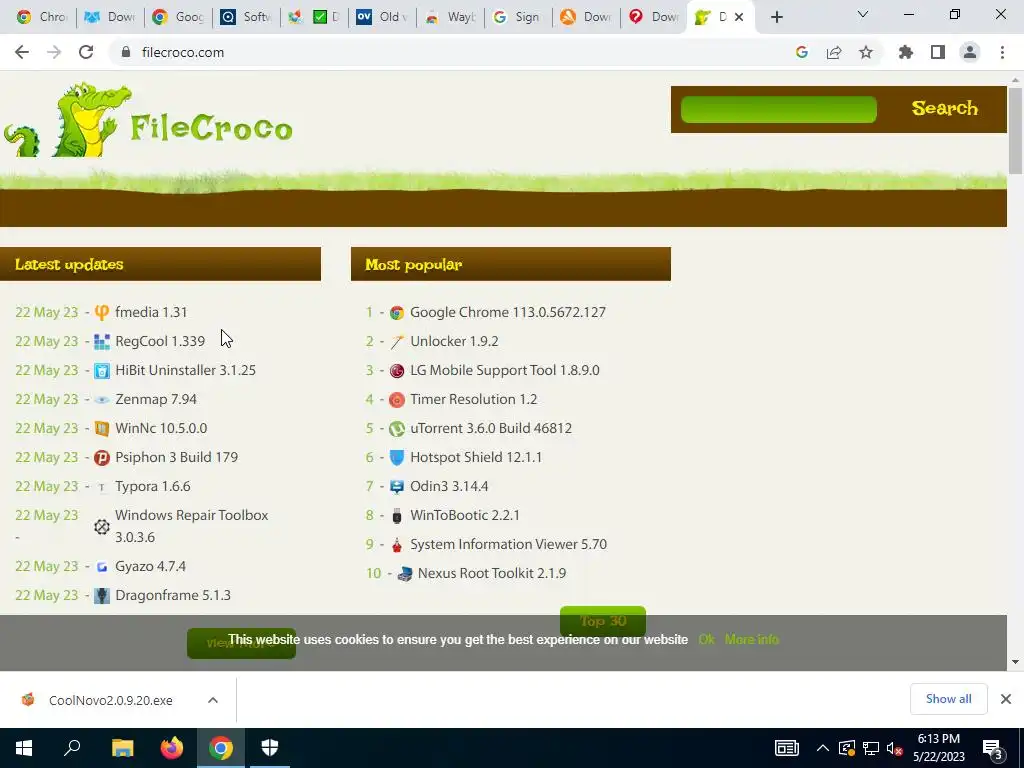Open Google Chrome 113.0.5672.127 link

pyautogui.click(x=507, y=313)
